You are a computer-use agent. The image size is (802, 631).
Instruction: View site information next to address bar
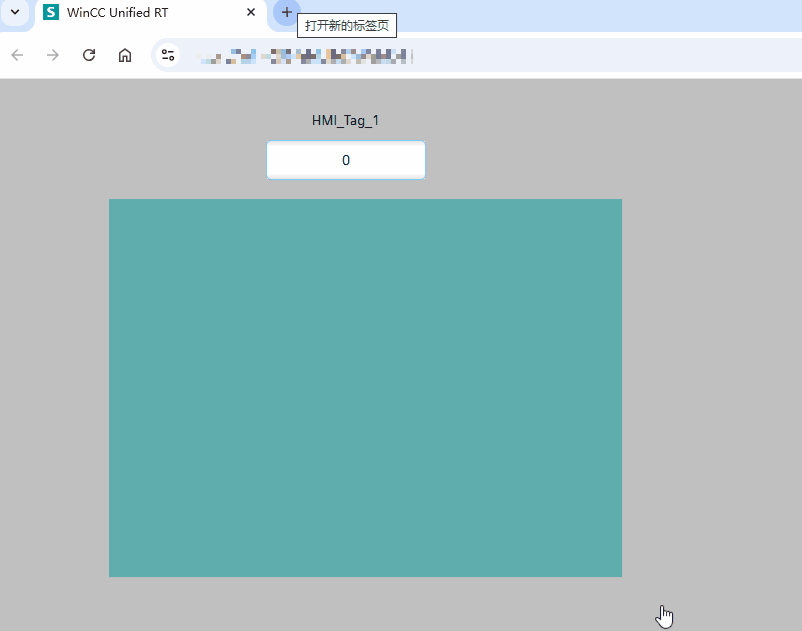[x=168, y=55]
